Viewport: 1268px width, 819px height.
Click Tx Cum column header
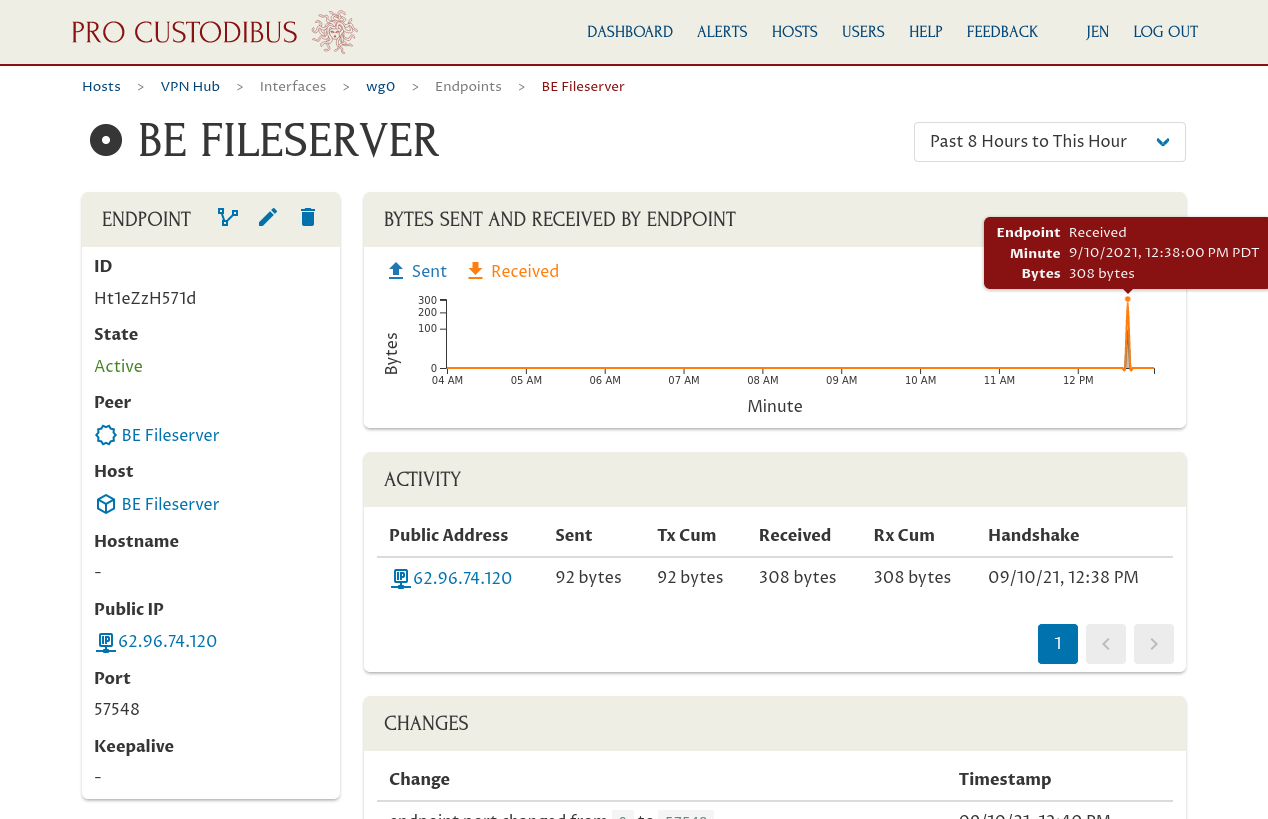coord(686,535)
